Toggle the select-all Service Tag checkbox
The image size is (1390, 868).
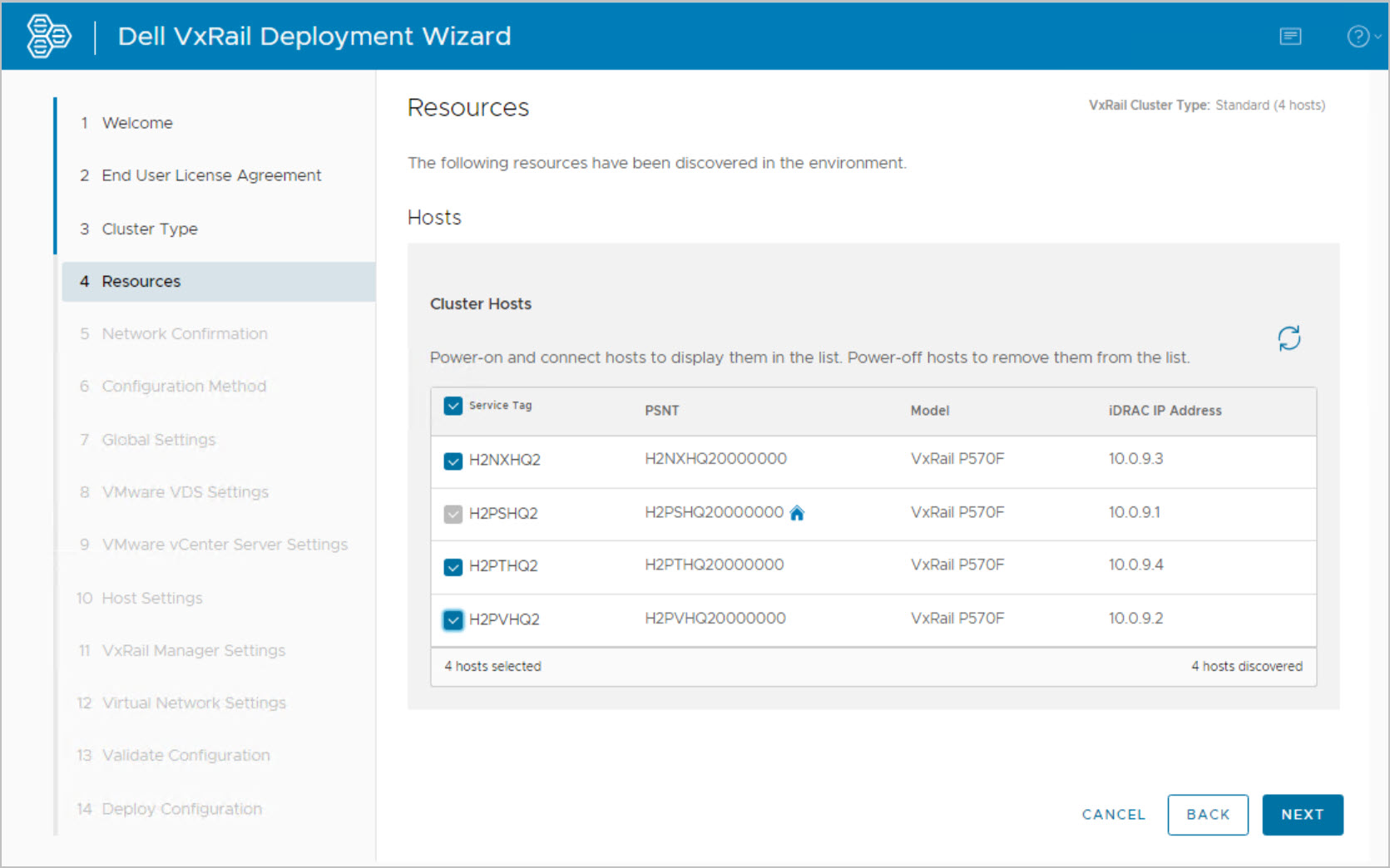pos(453,406)
